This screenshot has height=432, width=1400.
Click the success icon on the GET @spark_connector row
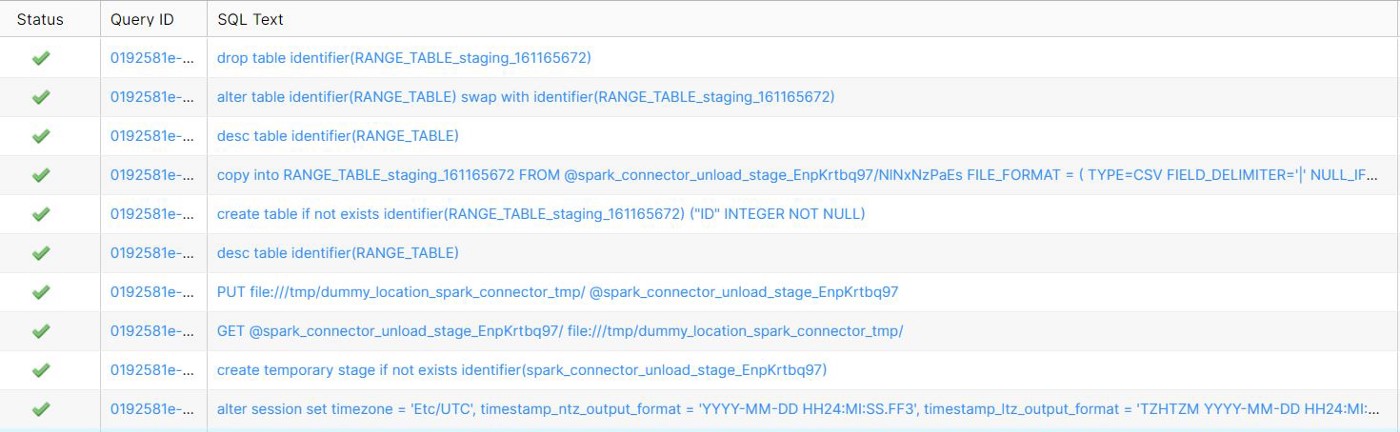[x=41, y=331]
